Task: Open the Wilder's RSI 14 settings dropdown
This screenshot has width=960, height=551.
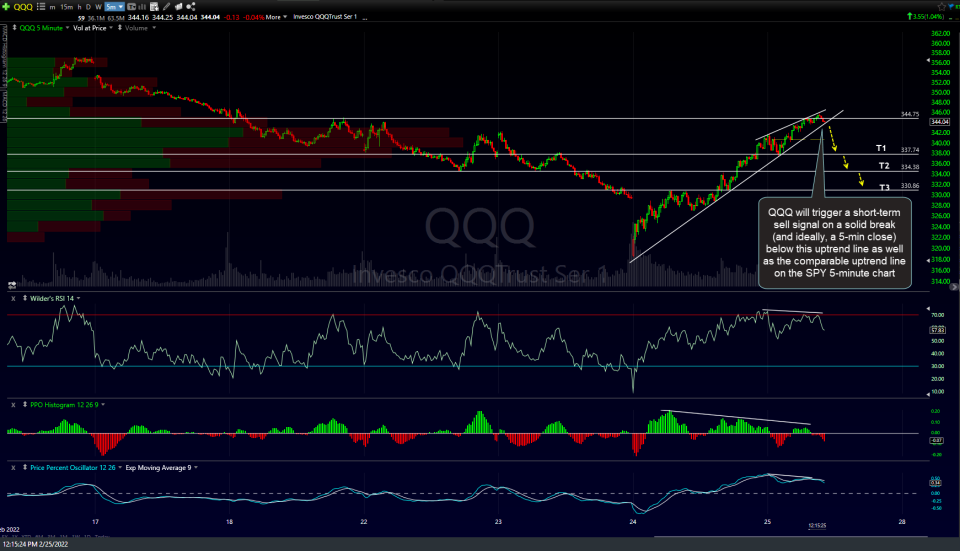Action: [78, 298]
